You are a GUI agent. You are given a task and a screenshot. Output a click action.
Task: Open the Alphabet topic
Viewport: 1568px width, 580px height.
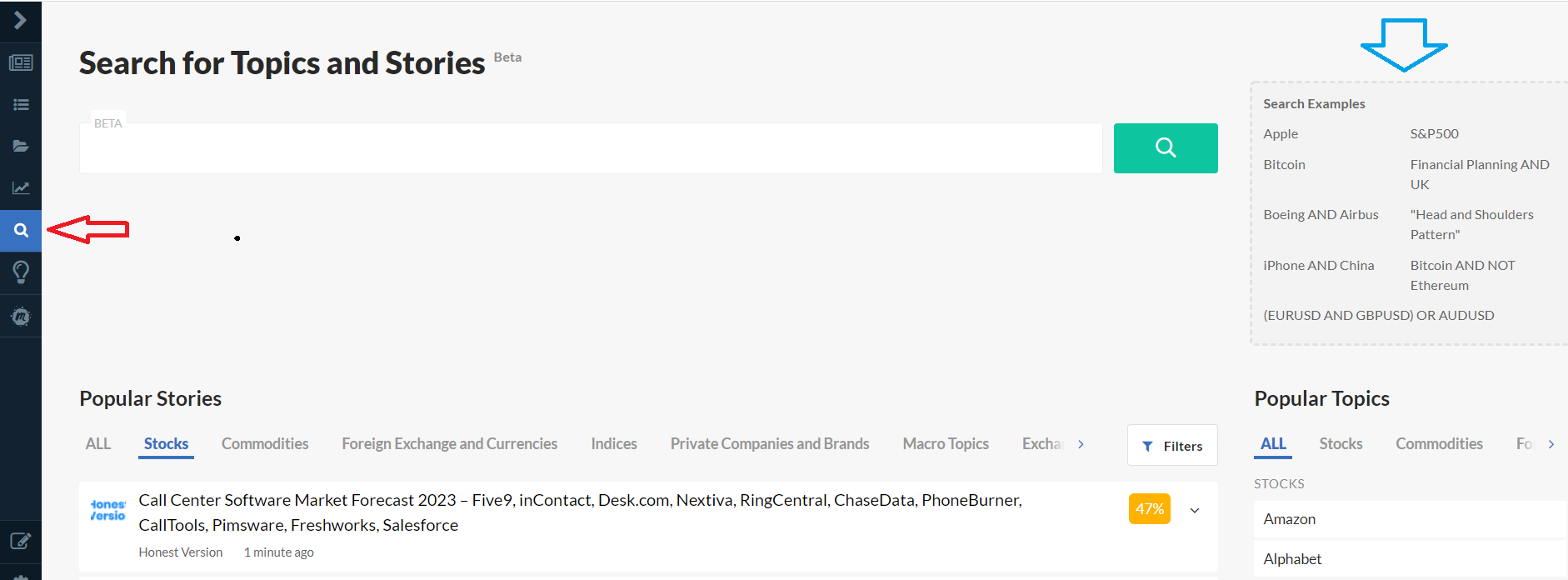(1411, 559)
